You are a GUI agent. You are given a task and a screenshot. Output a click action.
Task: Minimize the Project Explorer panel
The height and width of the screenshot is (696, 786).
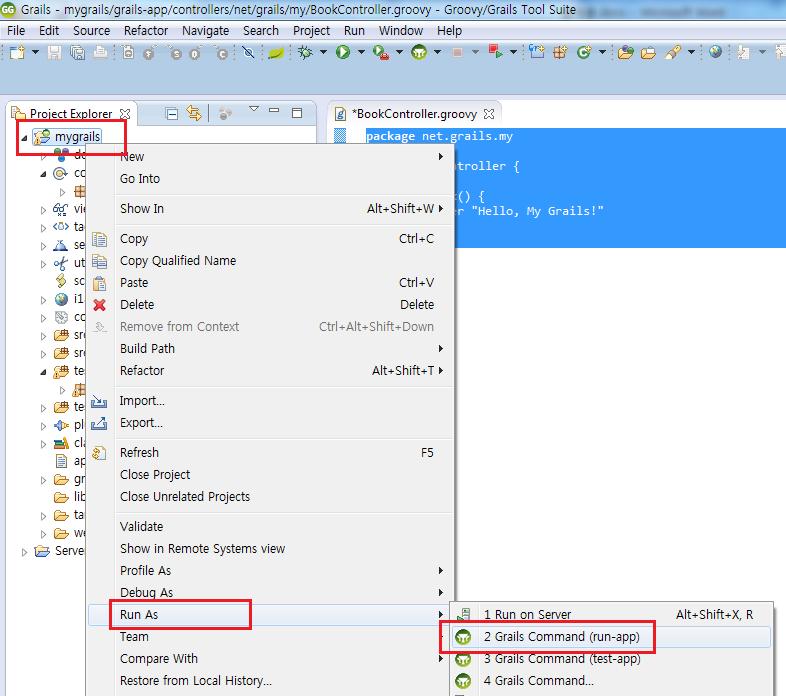point(274,110)
